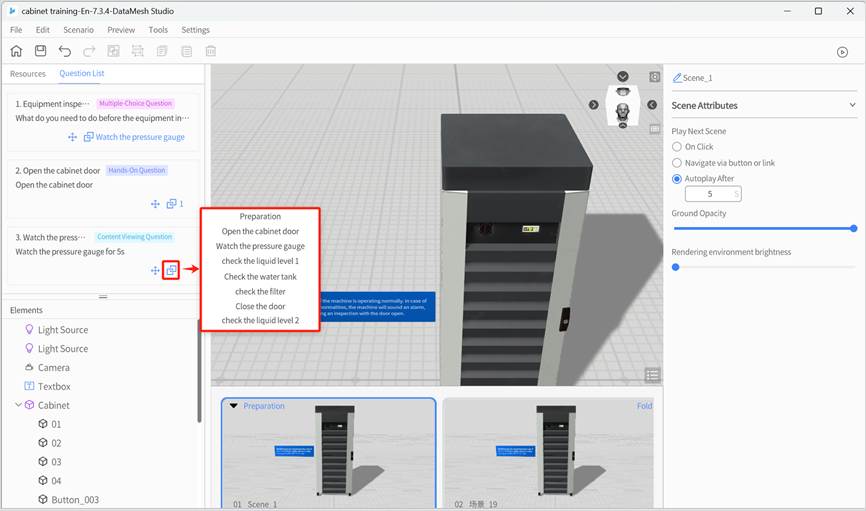Choose the Autoplay After radio option

click(677, 179)
